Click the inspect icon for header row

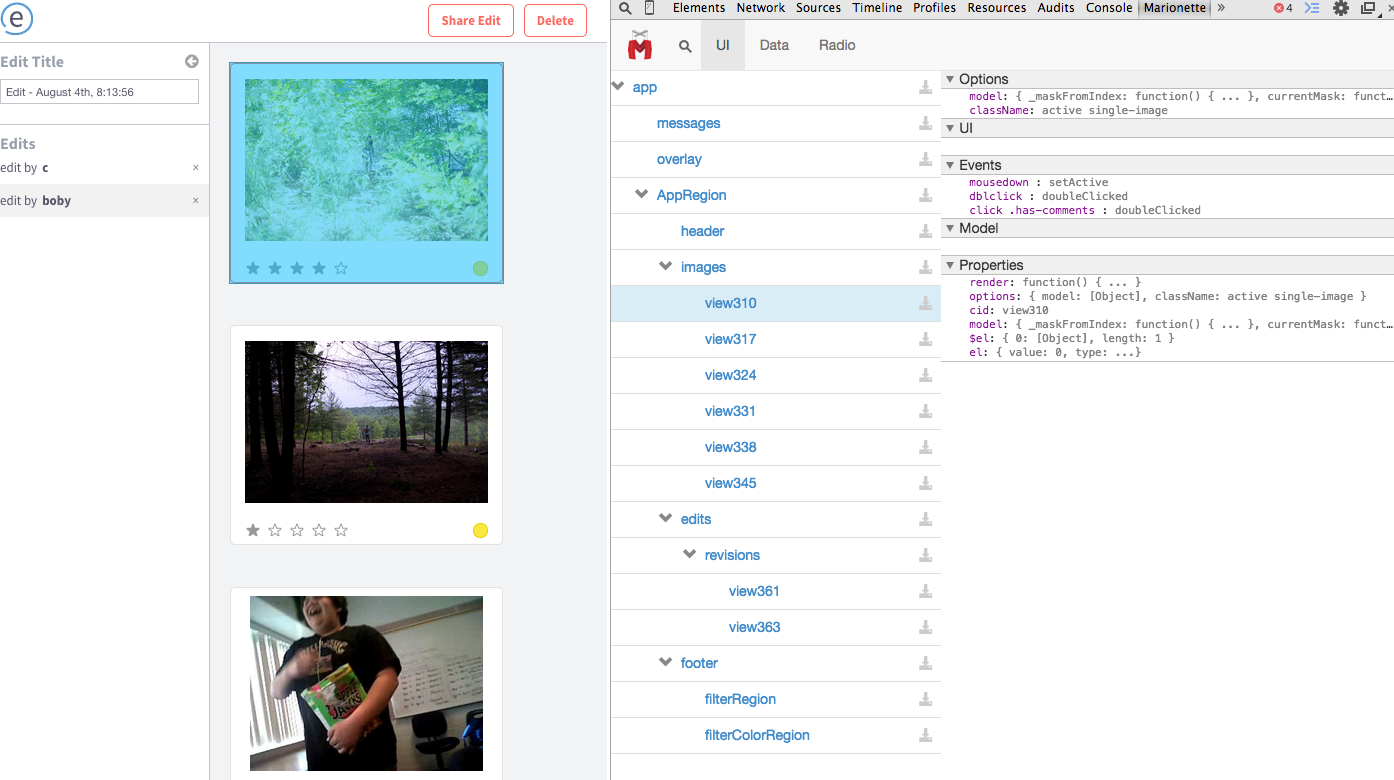pyautogui.click(x=926, y=232)
